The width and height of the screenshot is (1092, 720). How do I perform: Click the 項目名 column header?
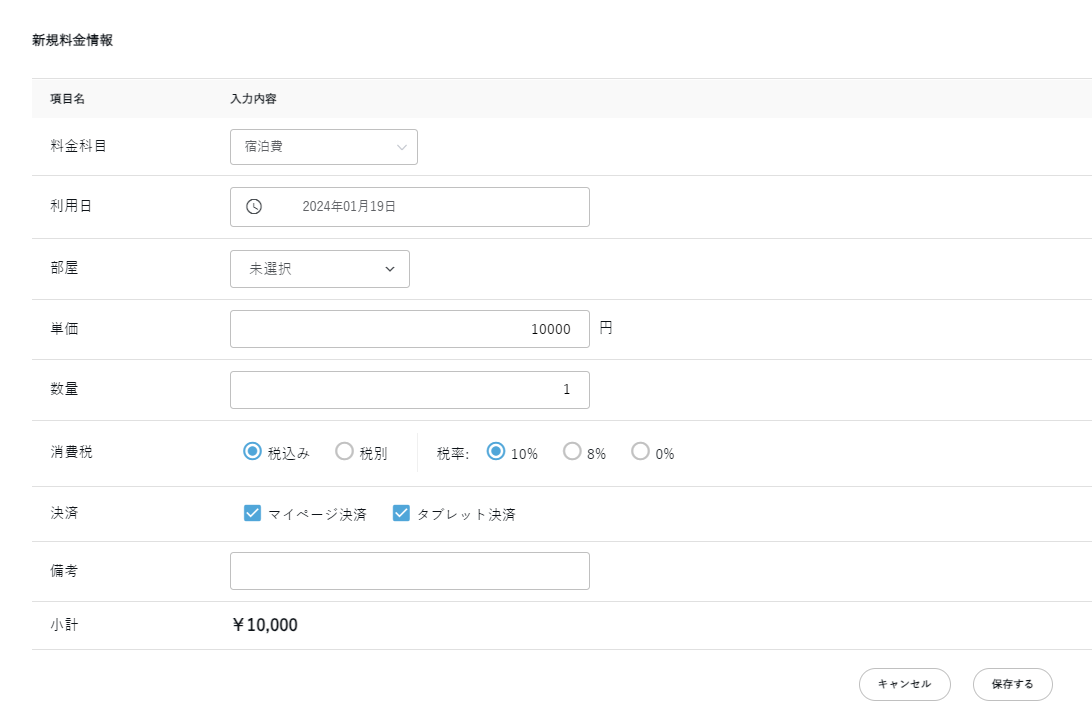pos(68,99)
